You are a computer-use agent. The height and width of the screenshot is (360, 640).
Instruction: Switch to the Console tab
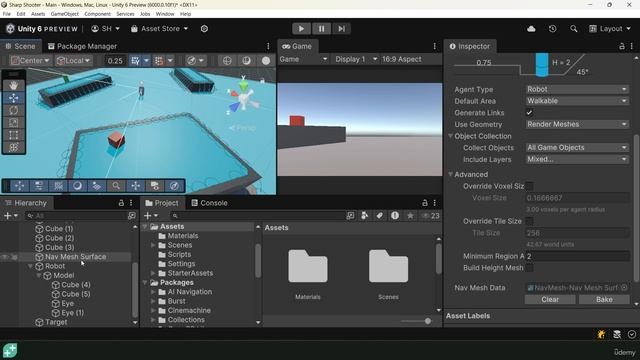[x=209, y=203]
